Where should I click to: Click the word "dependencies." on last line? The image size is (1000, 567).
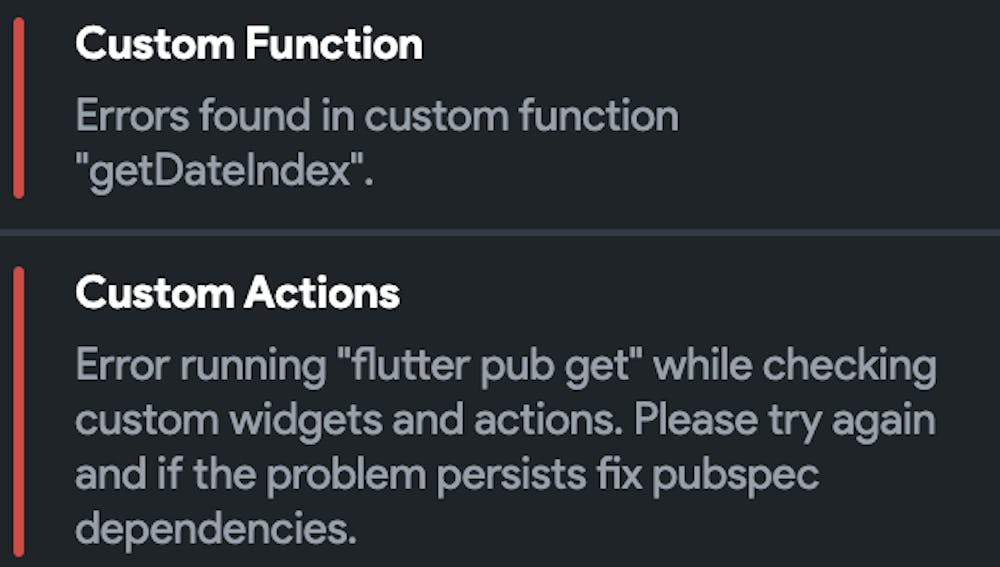click(x=216, y=529)
